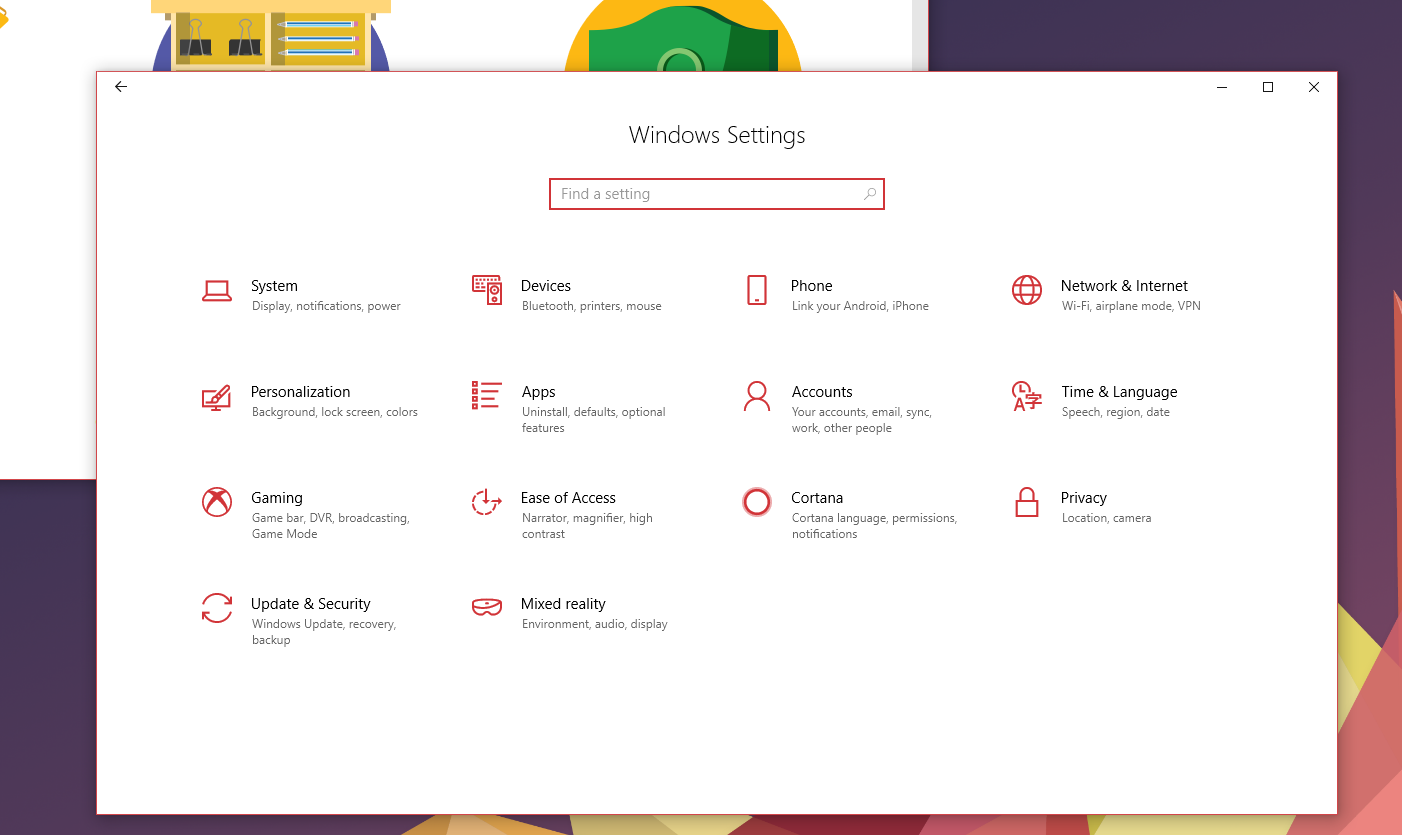Open Network & Internet via the globe icon
Screen dimensions: 1402x835
pos(1026,291)
